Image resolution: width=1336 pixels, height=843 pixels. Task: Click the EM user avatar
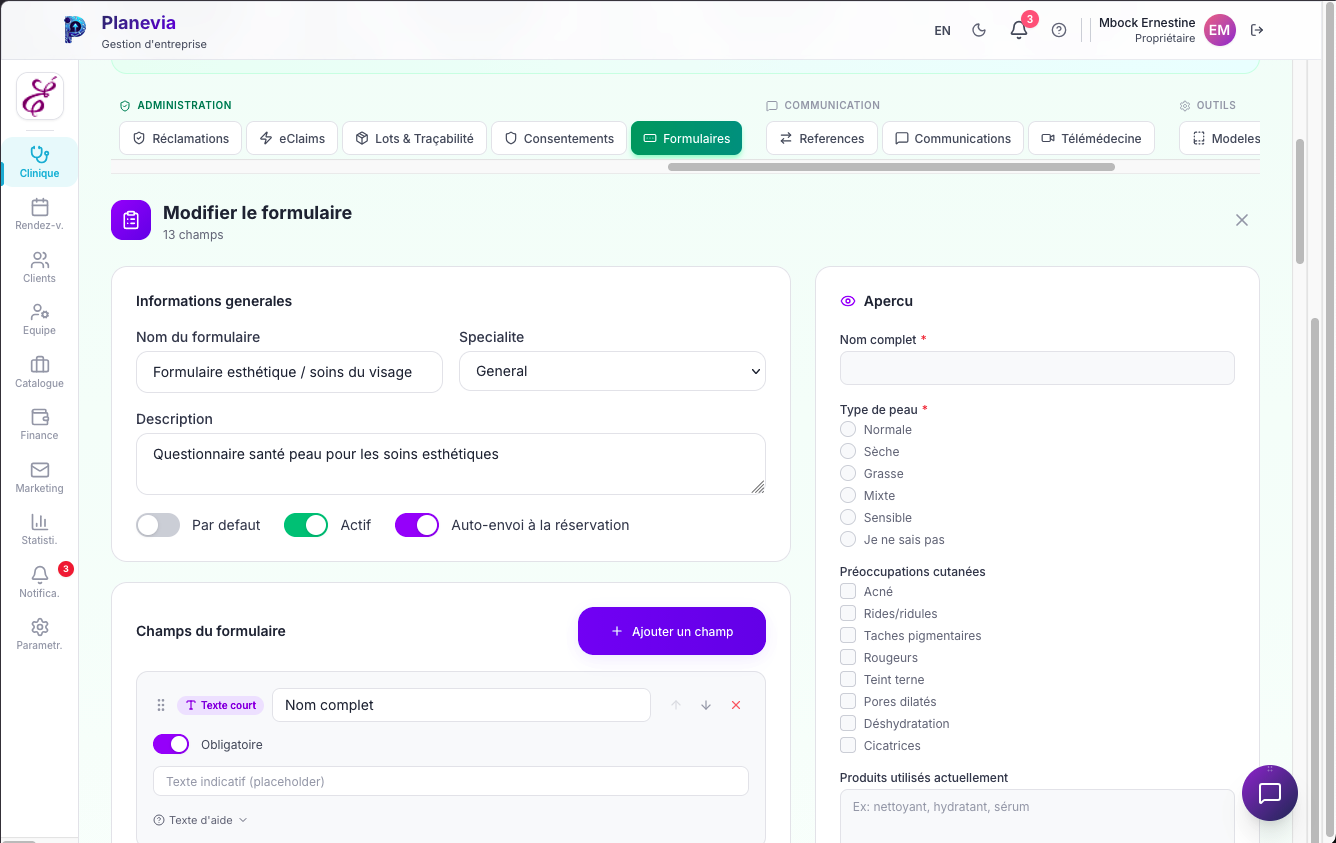pos(1219,30)
